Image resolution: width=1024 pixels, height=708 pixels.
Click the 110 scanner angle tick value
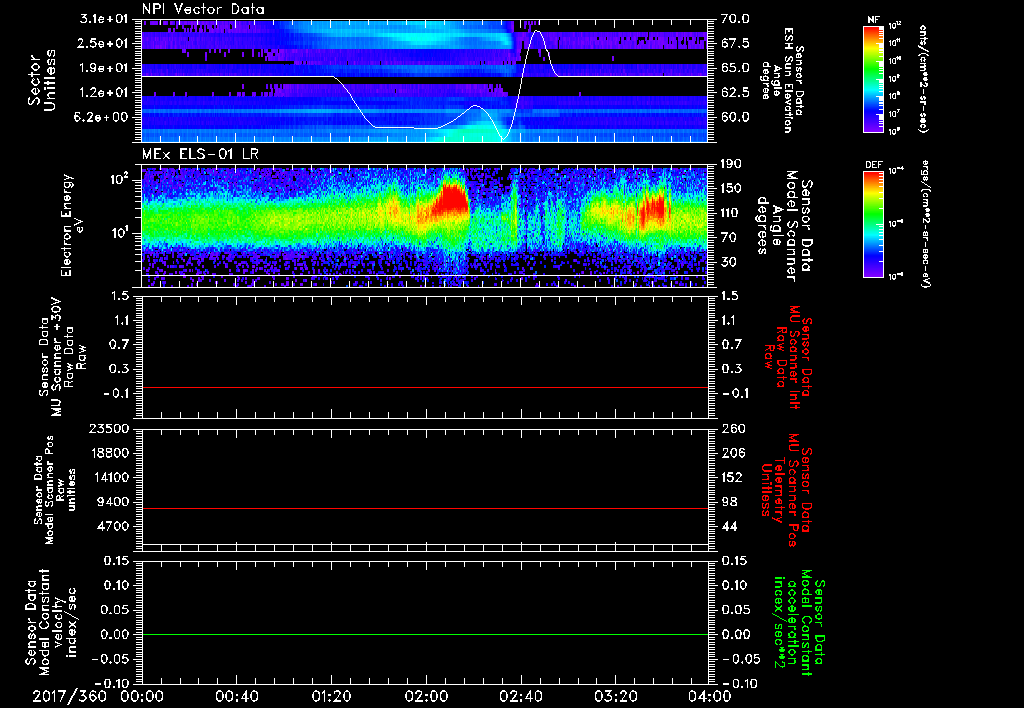(x=731, y=213)
